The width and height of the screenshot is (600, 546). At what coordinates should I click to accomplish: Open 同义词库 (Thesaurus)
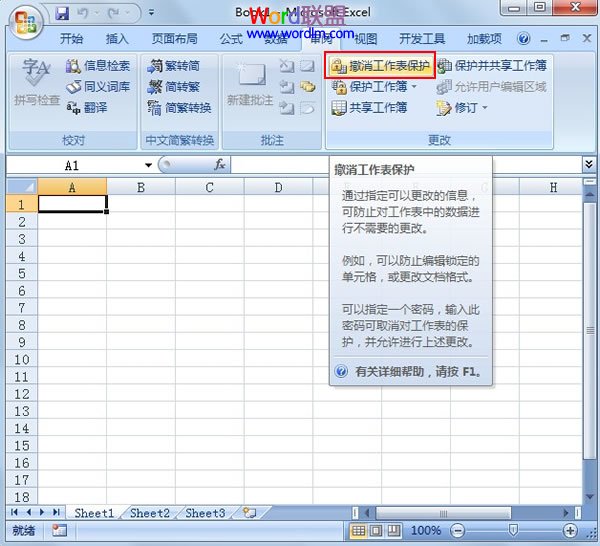click(98, 87)
